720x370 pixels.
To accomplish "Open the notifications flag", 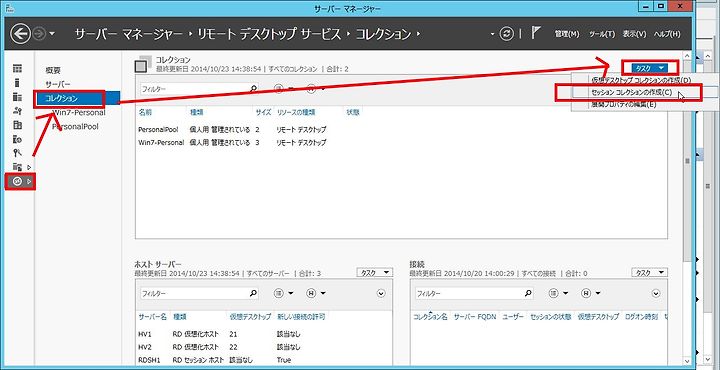I will pos(536,33).
